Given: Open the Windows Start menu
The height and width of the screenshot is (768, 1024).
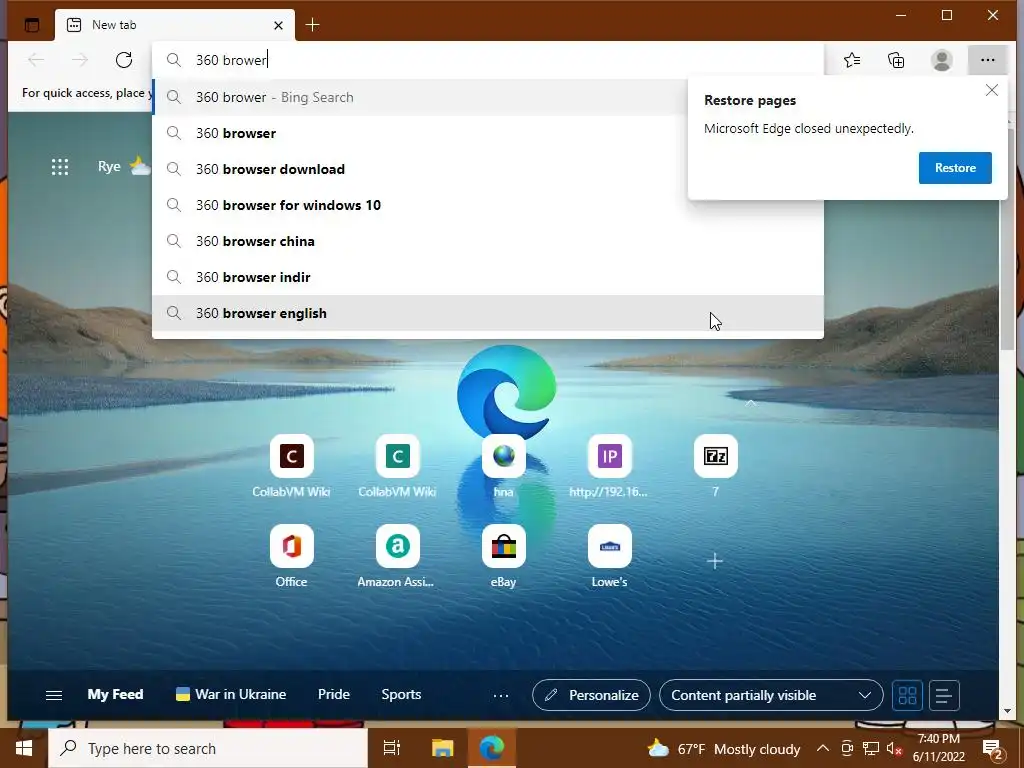Looking at the screenshot, I should 24,748.
